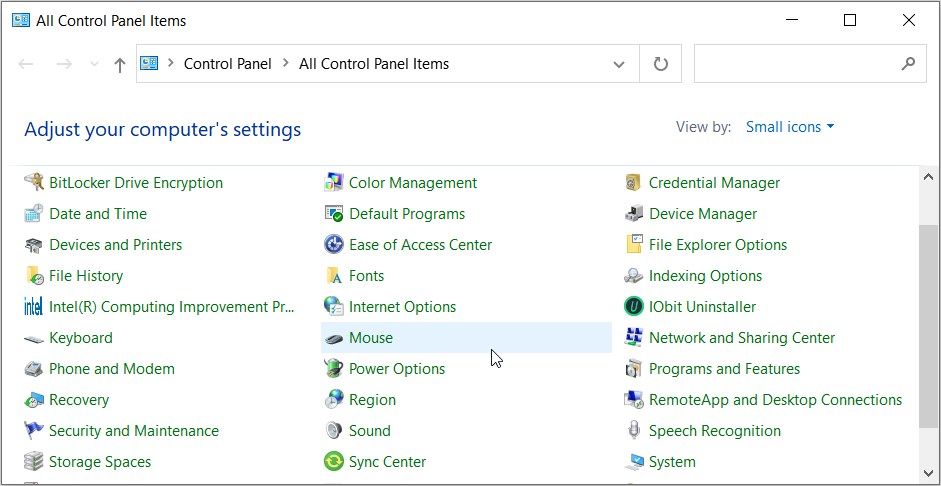Open the Network and Sharing Center link
This screenshot has width=941, height=486.
[x=741, y=338]
